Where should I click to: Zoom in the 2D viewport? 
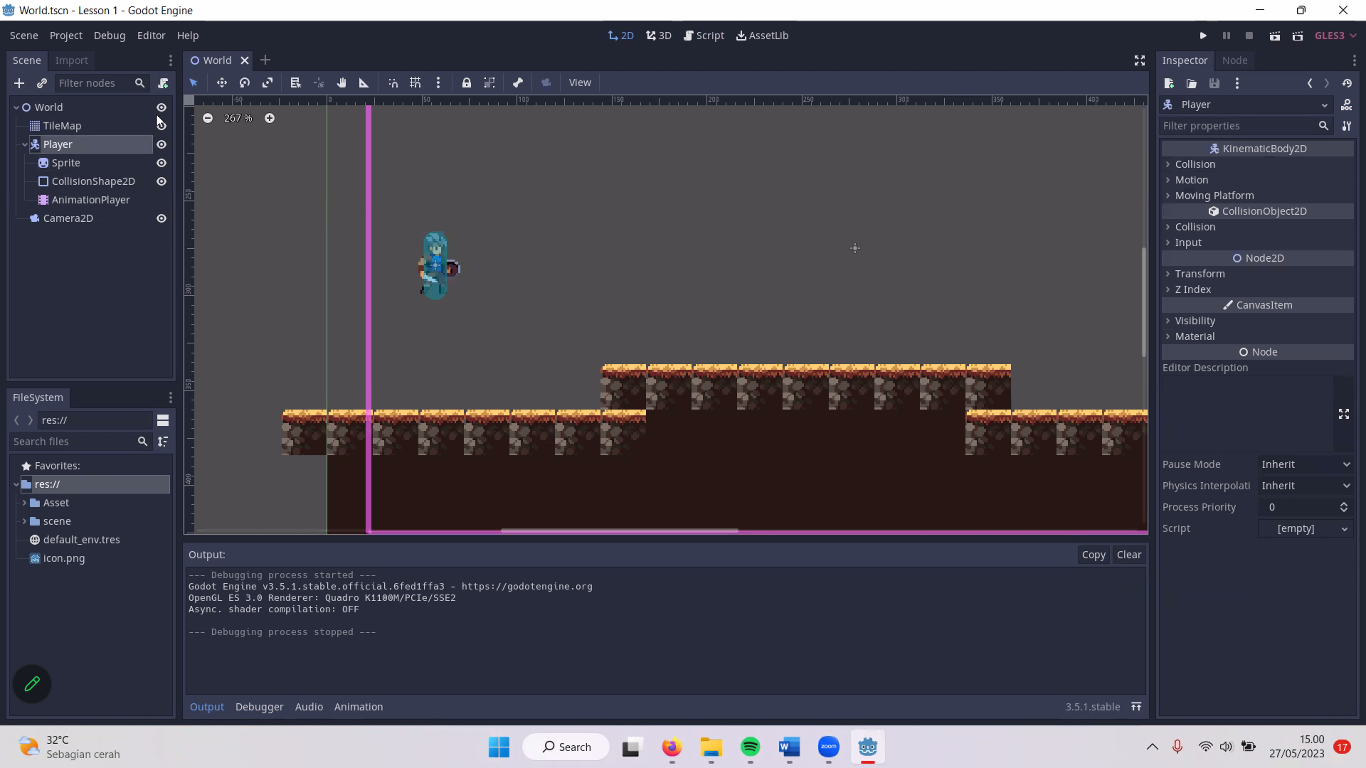coord(269,118)
